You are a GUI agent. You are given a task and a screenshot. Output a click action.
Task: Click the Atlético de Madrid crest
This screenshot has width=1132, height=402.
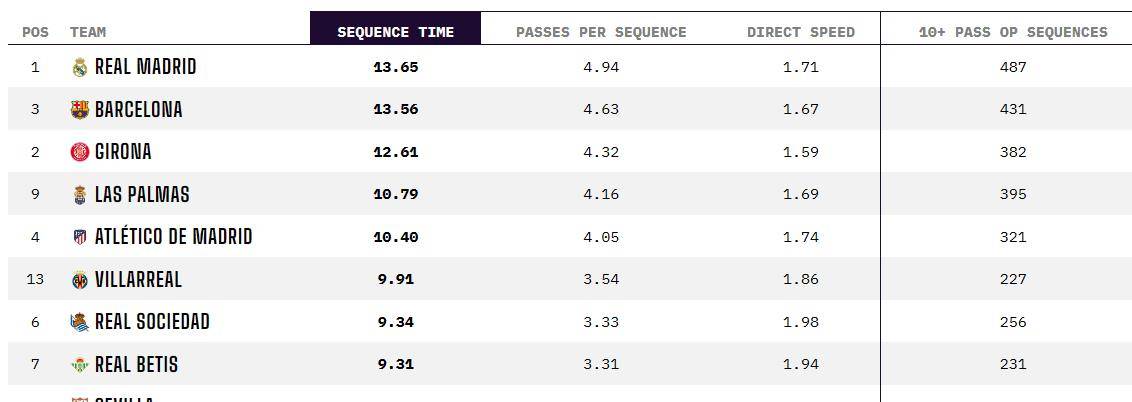(x=80, y=238)
